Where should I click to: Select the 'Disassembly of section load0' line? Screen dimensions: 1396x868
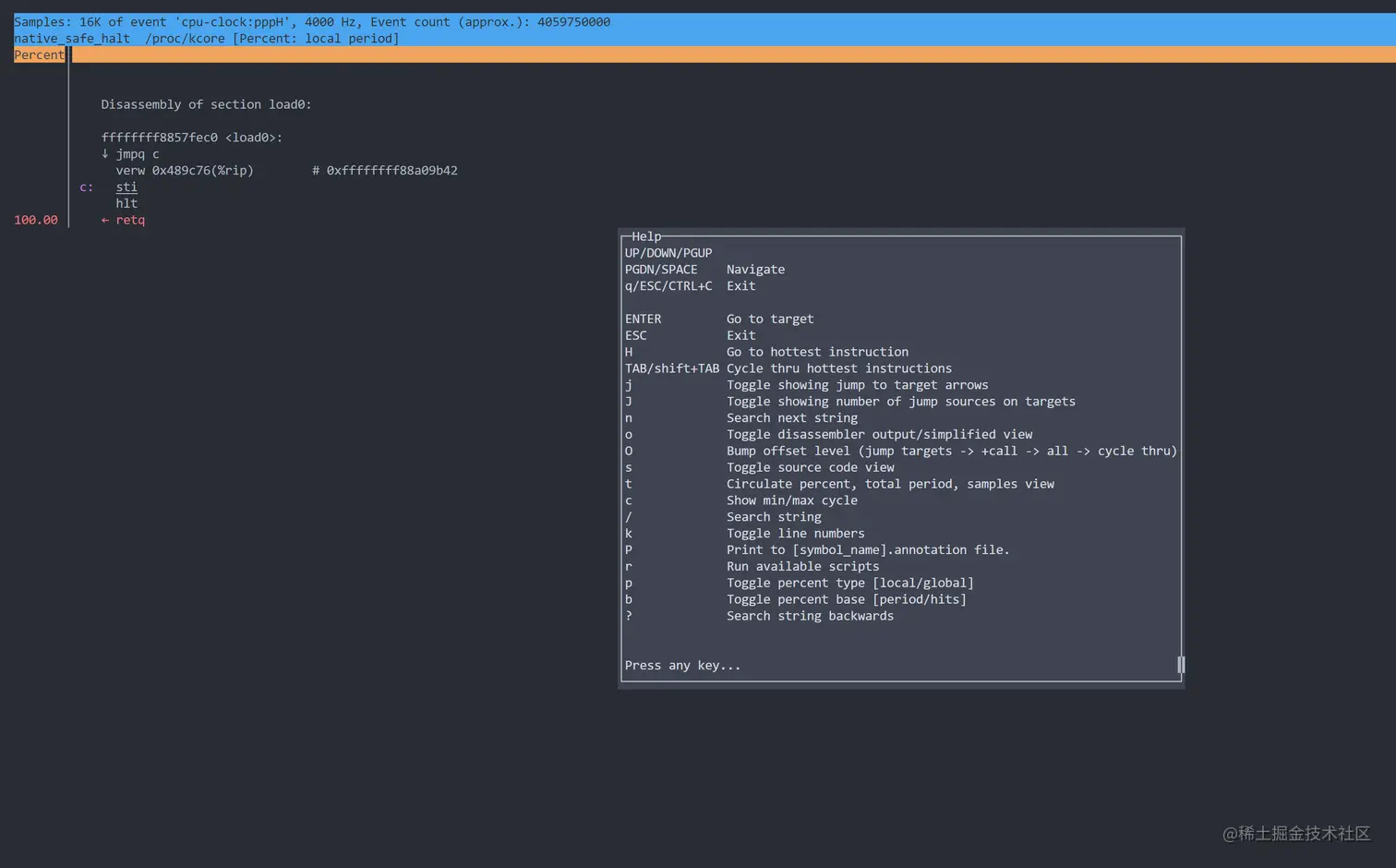click(x=206, y=104)
